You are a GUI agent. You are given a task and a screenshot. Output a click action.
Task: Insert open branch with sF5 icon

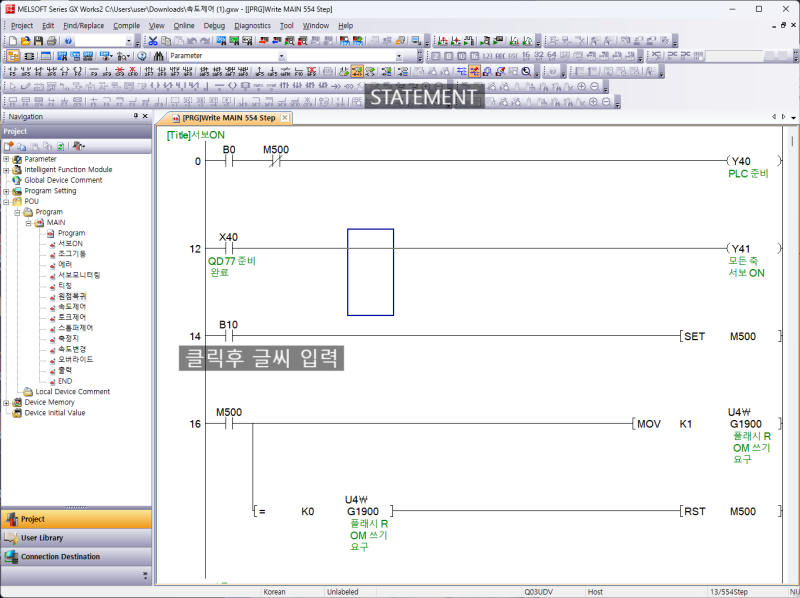pos(26,71)
